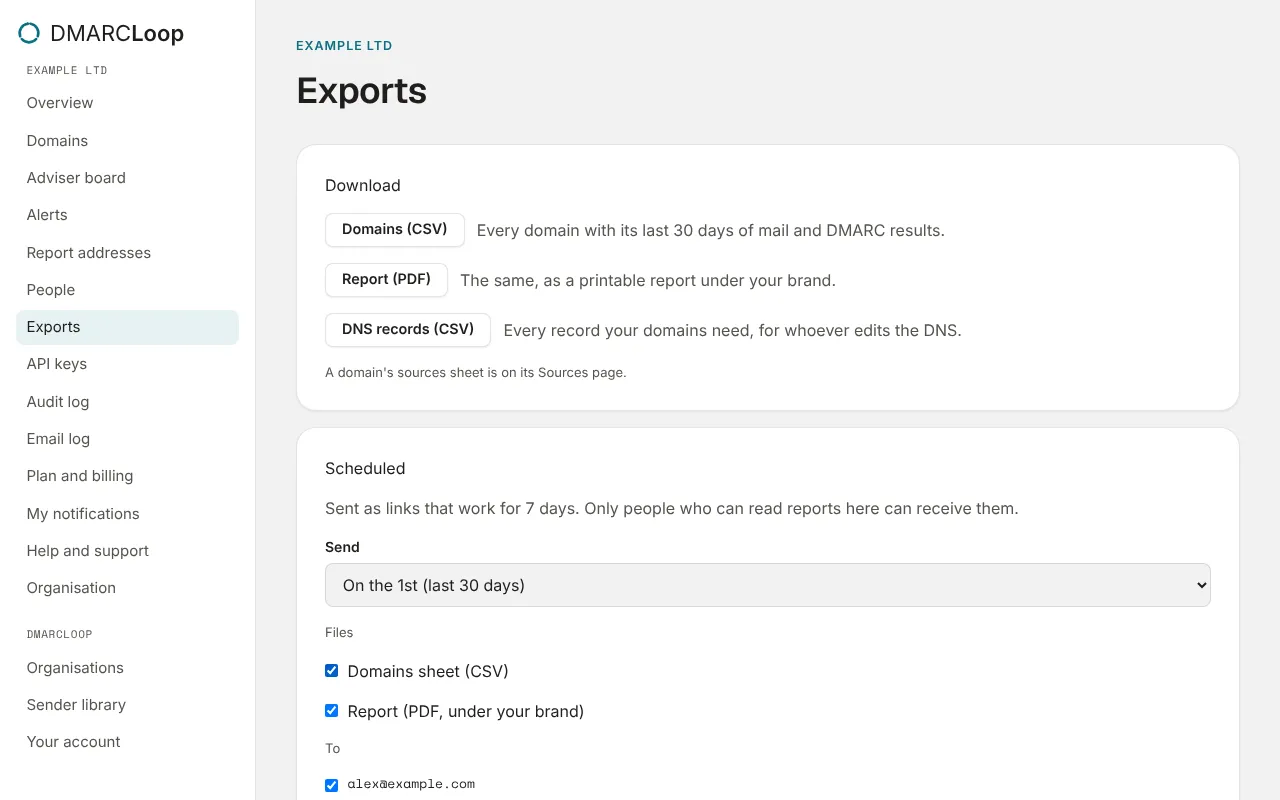The image size is (1280, 800).
Task: Open the Send schedule dropdown
Action: [x=768, y=585]
